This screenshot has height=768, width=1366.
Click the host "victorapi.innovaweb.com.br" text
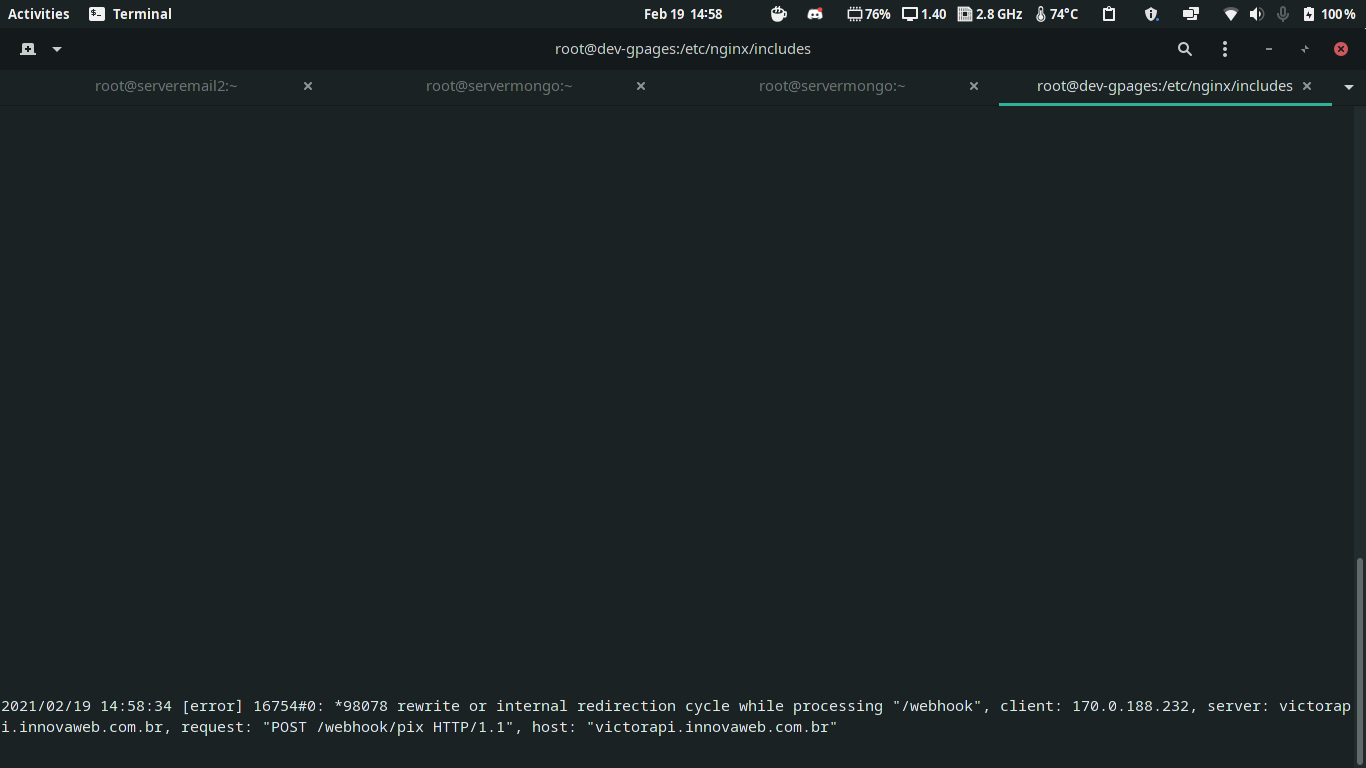point(712,727)
